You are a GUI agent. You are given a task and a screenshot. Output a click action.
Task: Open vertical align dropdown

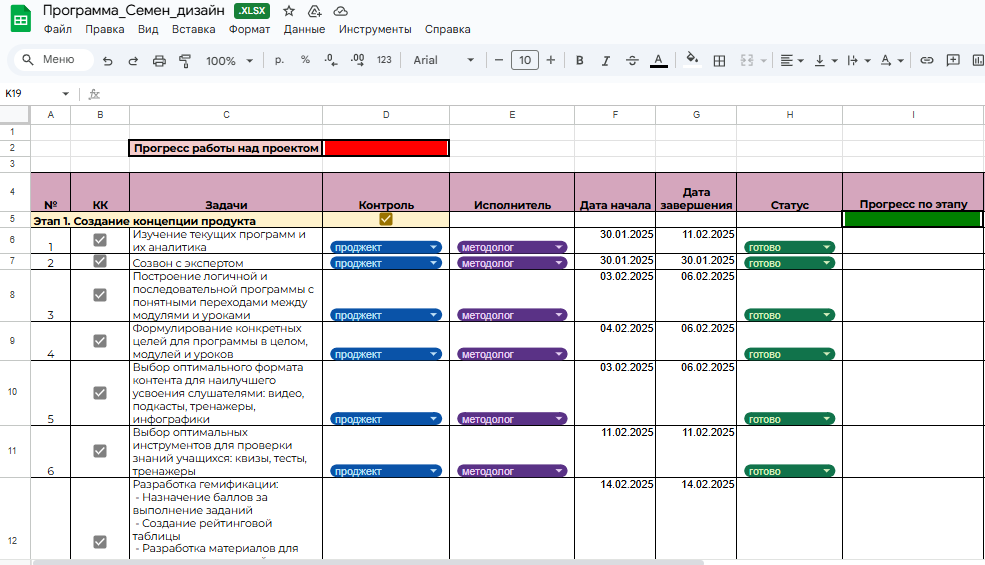click(x=825, y=60)
